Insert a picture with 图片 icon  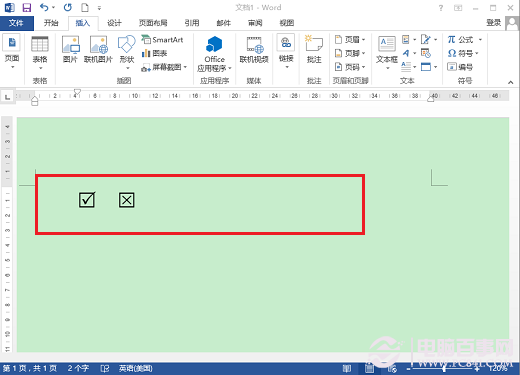(70, 49)
